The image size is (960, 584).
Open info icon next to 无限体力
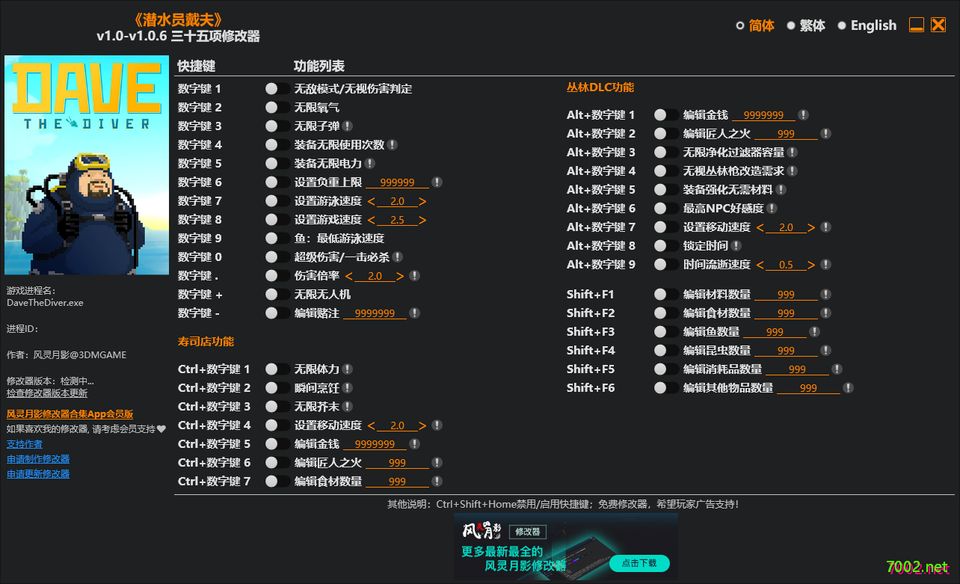click(347, 369)
